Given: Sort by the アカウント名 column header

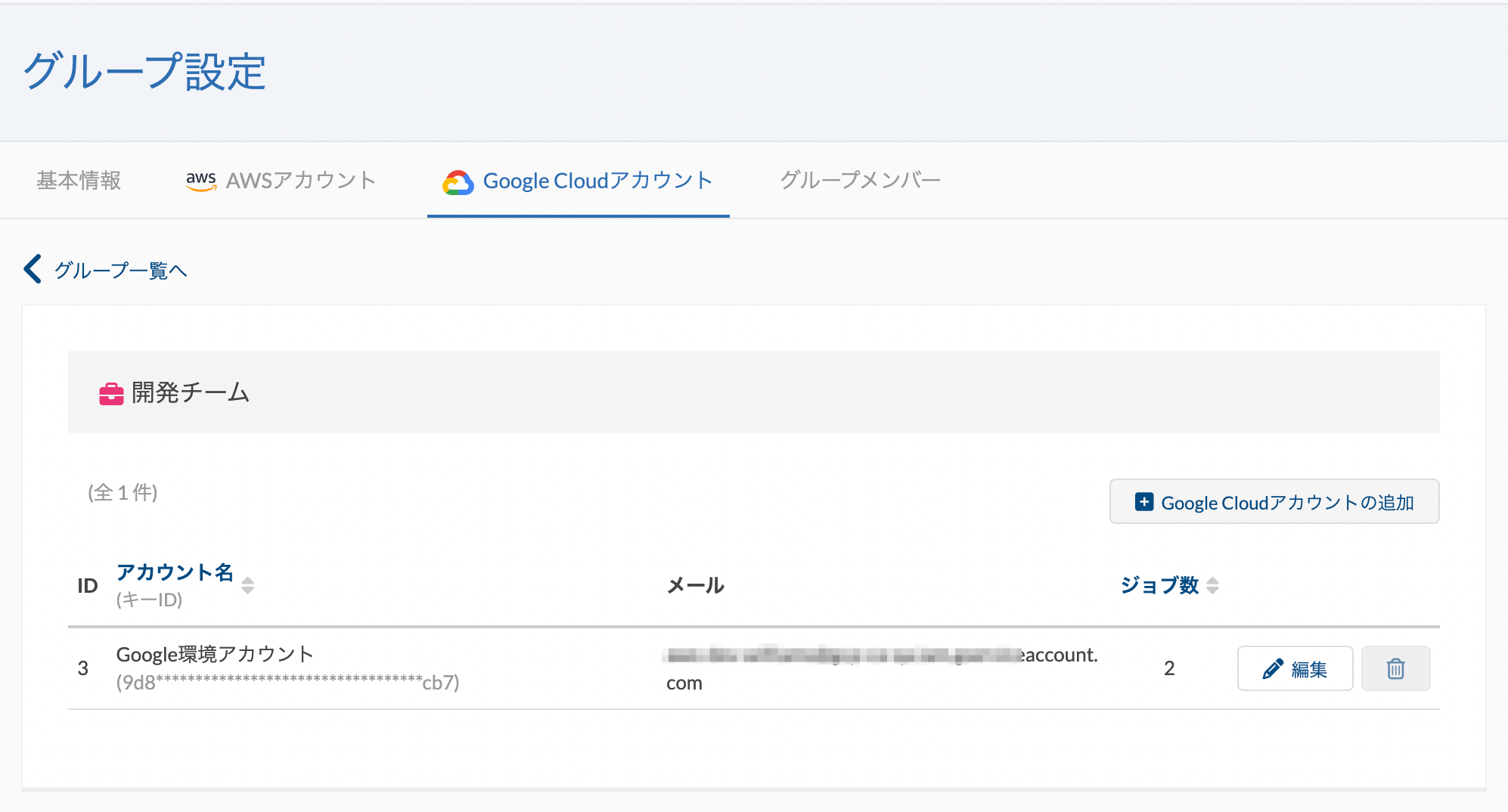Looking at the screenshot, I should coord(175,572).
